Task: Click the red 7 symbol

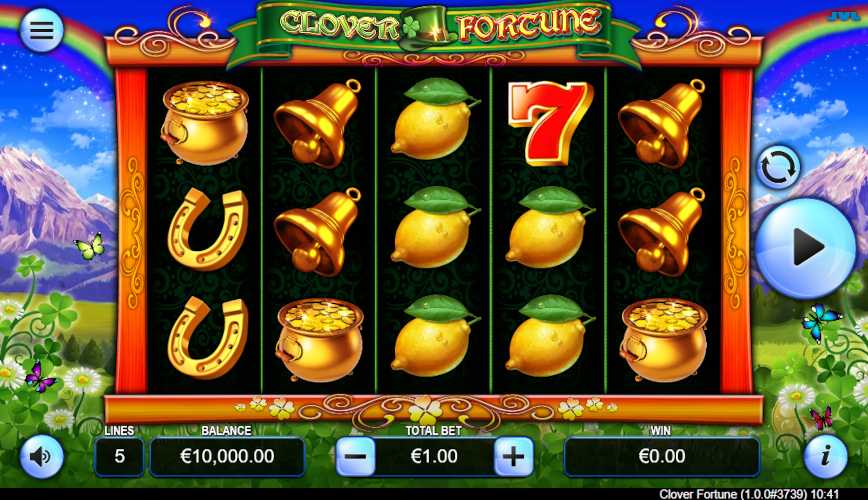Action: click(x=549, y=123)
